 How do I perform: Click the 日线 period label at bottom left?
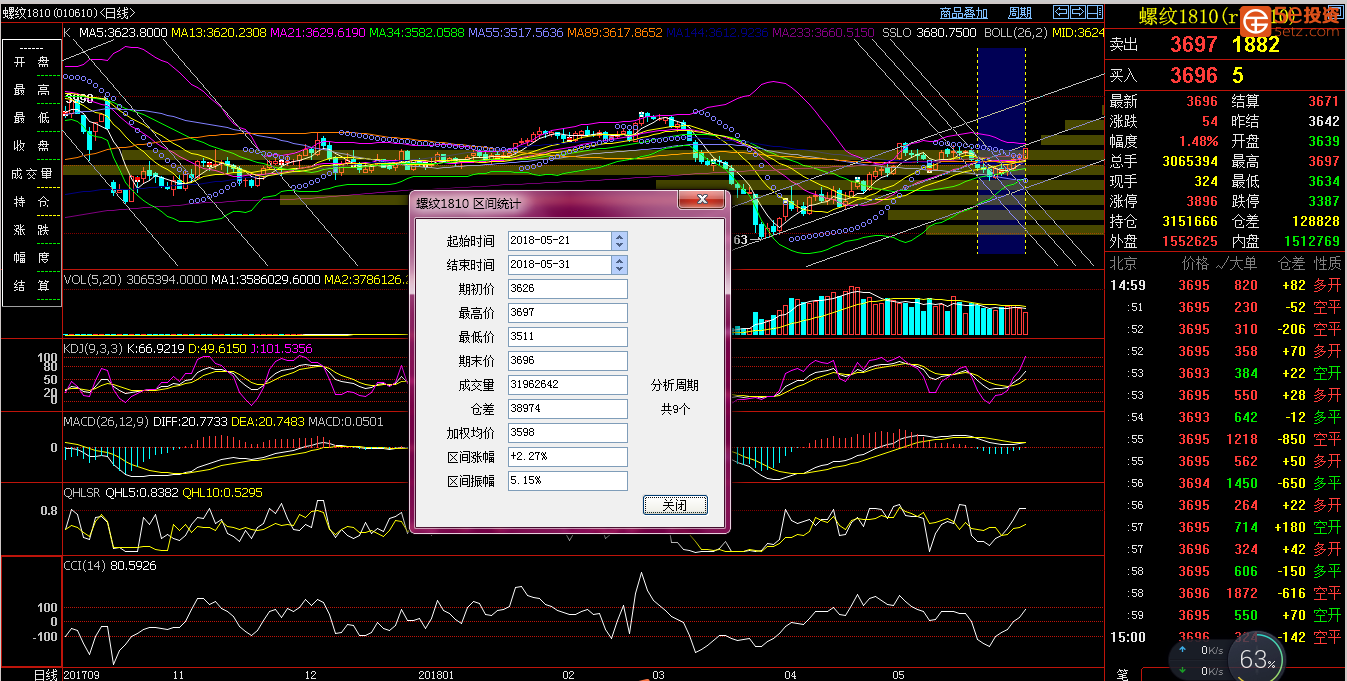click(x=47, y=675)
